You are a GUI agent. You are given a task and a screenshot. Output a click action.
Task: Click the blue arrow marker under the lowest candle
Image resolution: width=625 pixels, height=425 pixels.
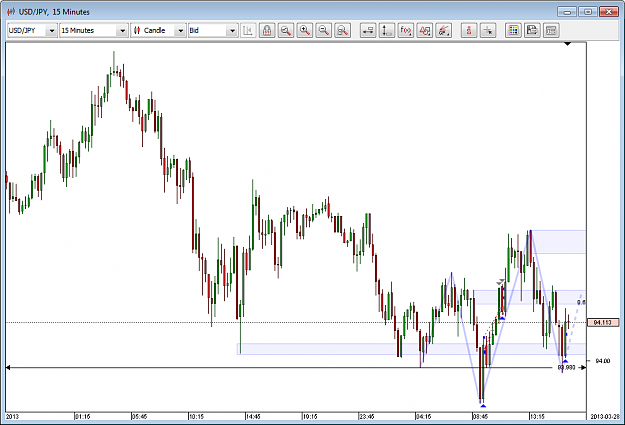tap(483, 406)
